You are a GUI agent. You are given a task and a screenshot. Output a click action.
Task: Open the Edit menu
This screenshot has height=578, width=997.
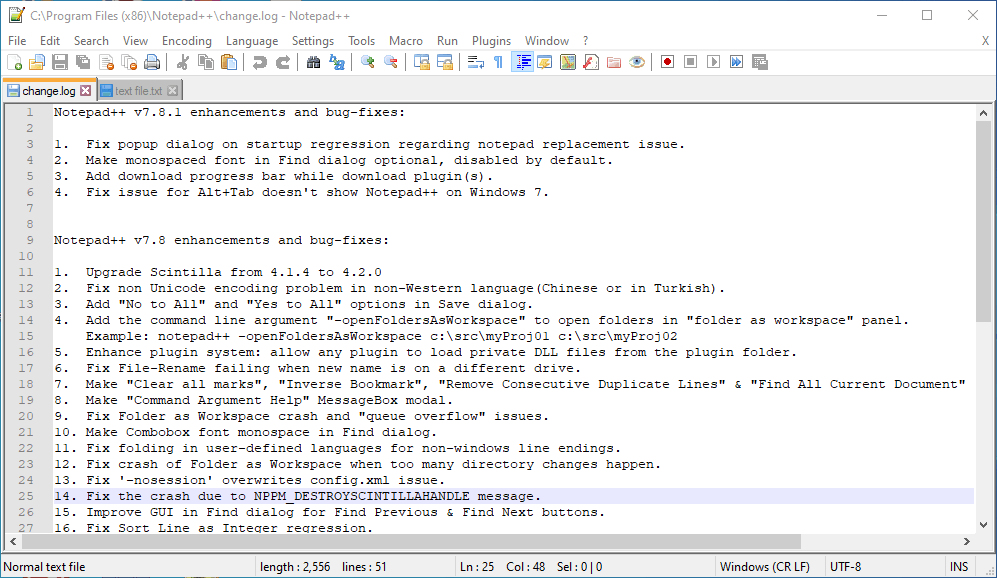click(x=50, y=41)
